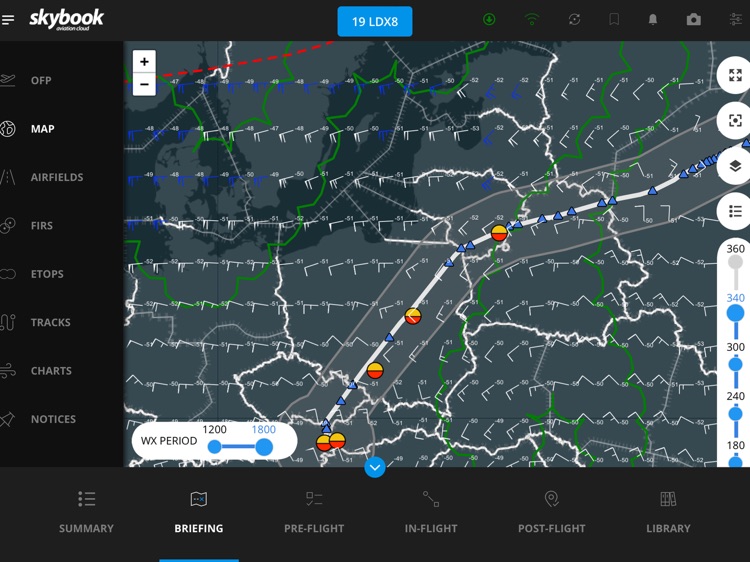Open the hamburger menu
The height and width of the screenshot is (562, 750).
(8, 20)
